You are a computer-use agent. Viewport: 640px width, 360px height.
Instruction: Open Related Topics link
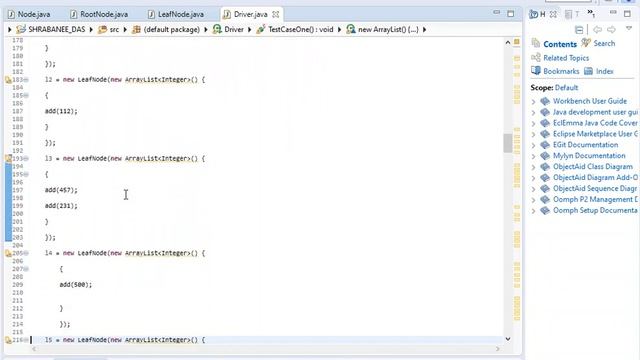566,58
